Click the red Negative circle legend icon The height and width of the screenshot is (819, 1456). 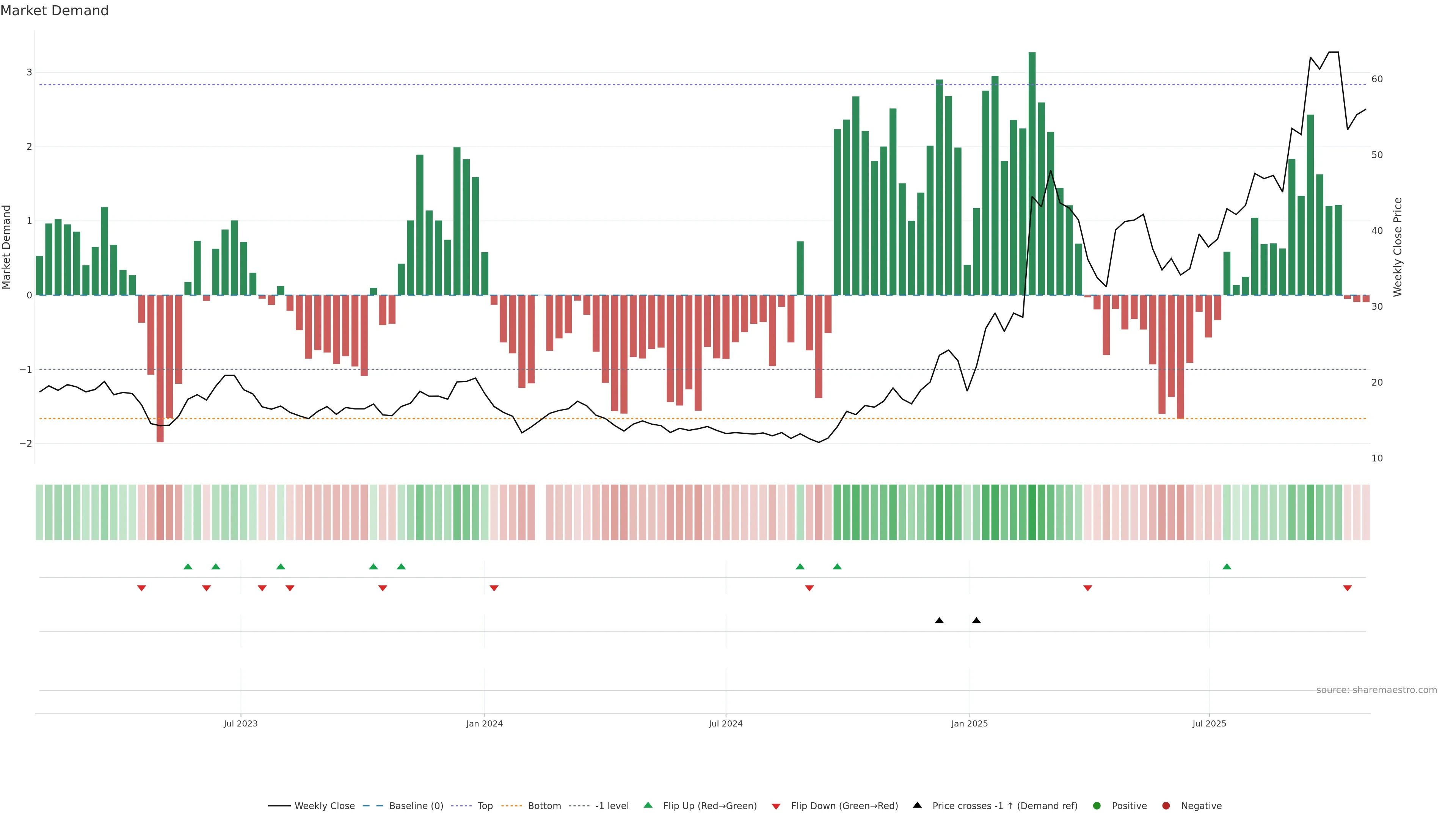click(1166, 806)
